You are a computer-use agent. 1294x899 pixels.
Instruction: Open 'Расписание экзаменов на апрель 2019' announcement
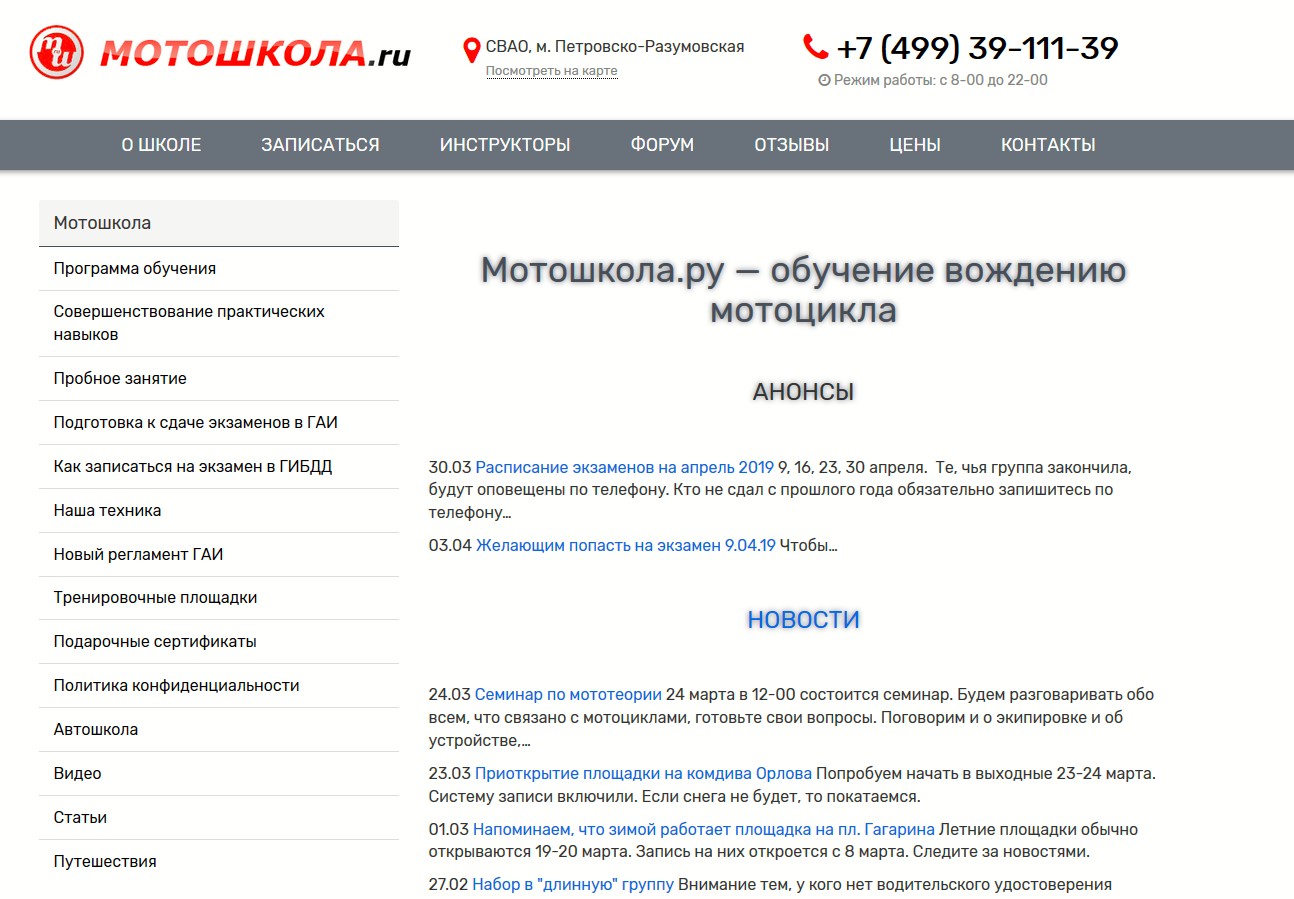[x=625, y=467]
